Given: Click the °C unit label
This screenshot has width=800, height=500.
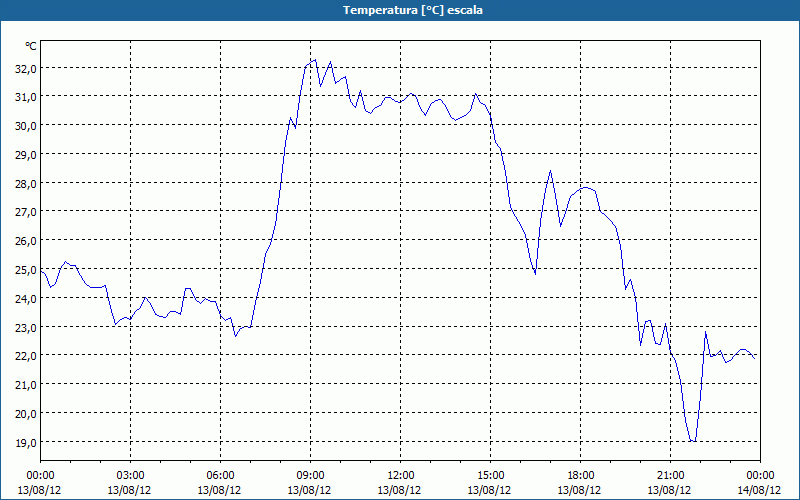Looking at the screenshot, I should coord(31,46).
